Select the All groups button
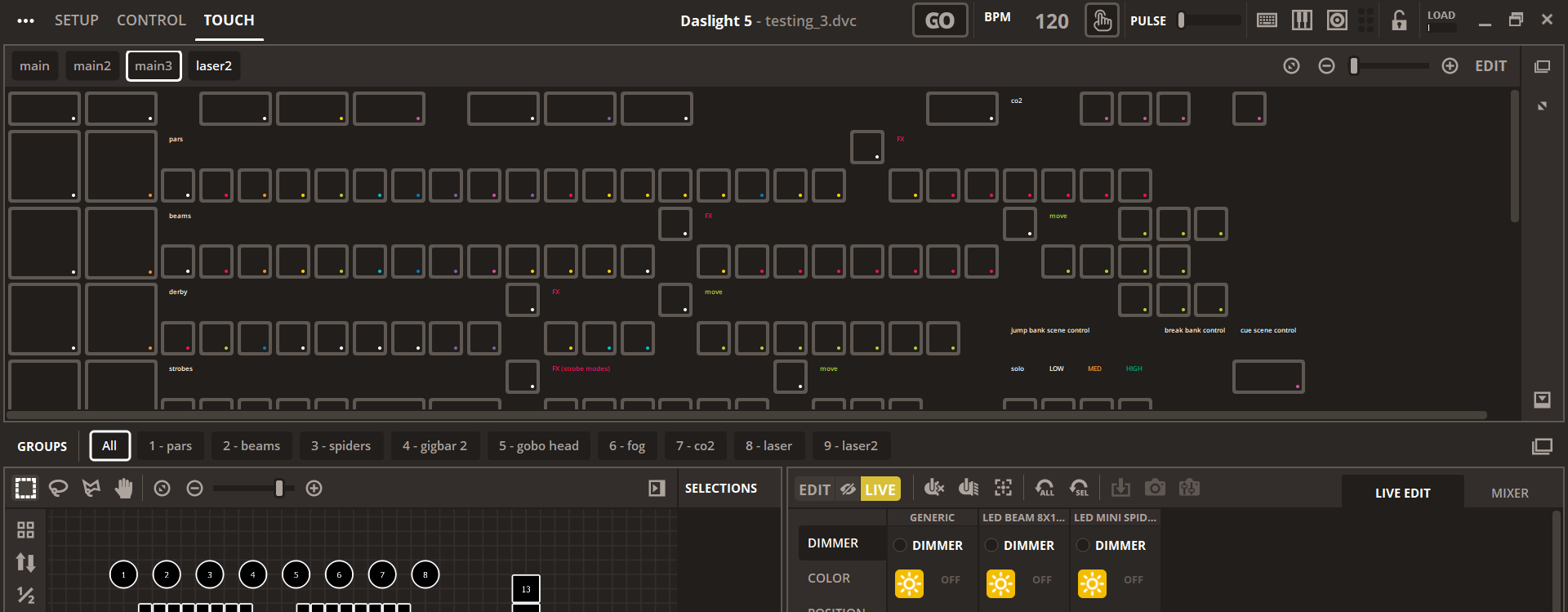The height and width of the screenshot is (612, 1568). pyautogui.click(x=109, y=446)
